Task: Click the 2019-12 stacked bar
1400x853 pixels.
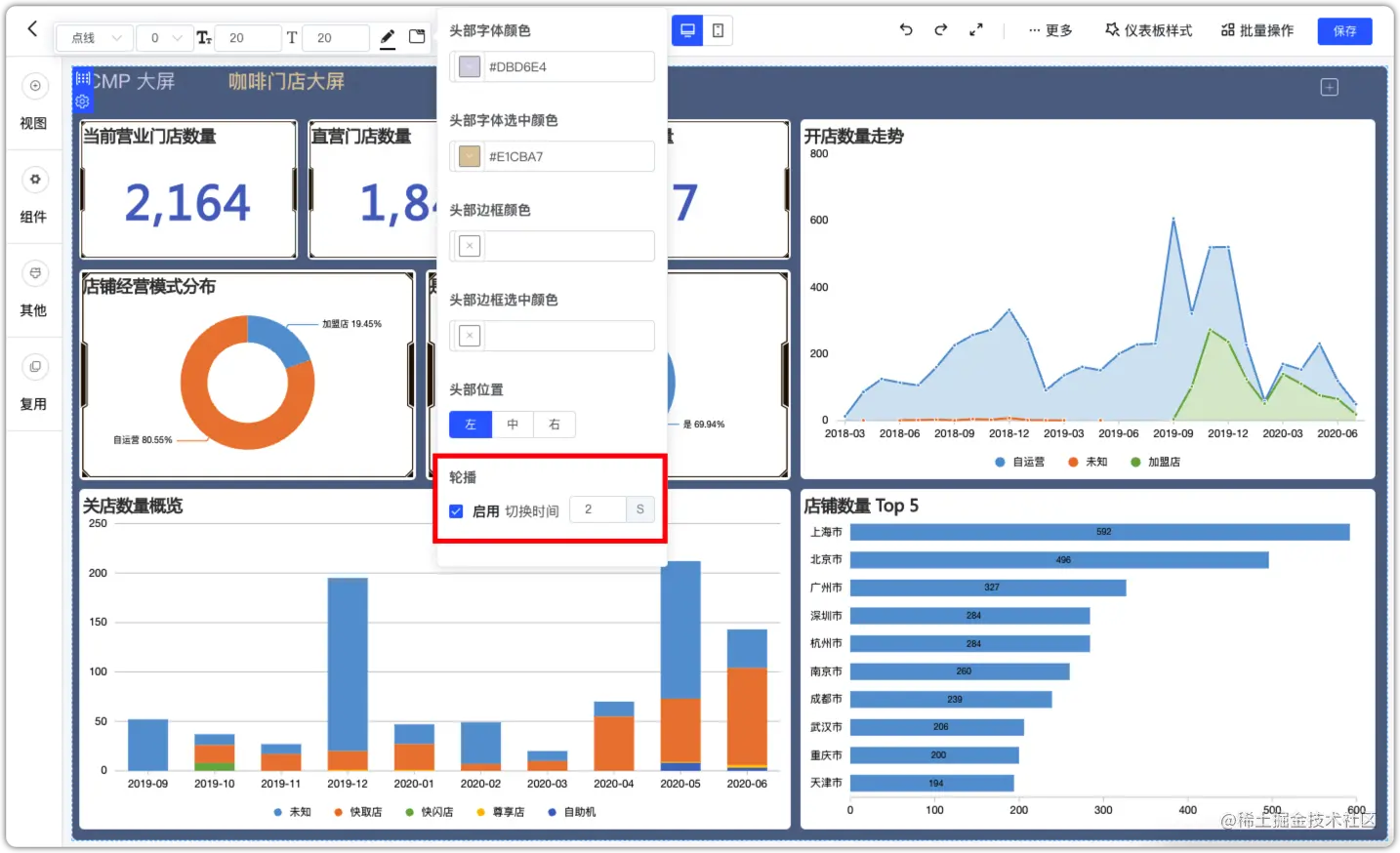Action: (348, 674)
